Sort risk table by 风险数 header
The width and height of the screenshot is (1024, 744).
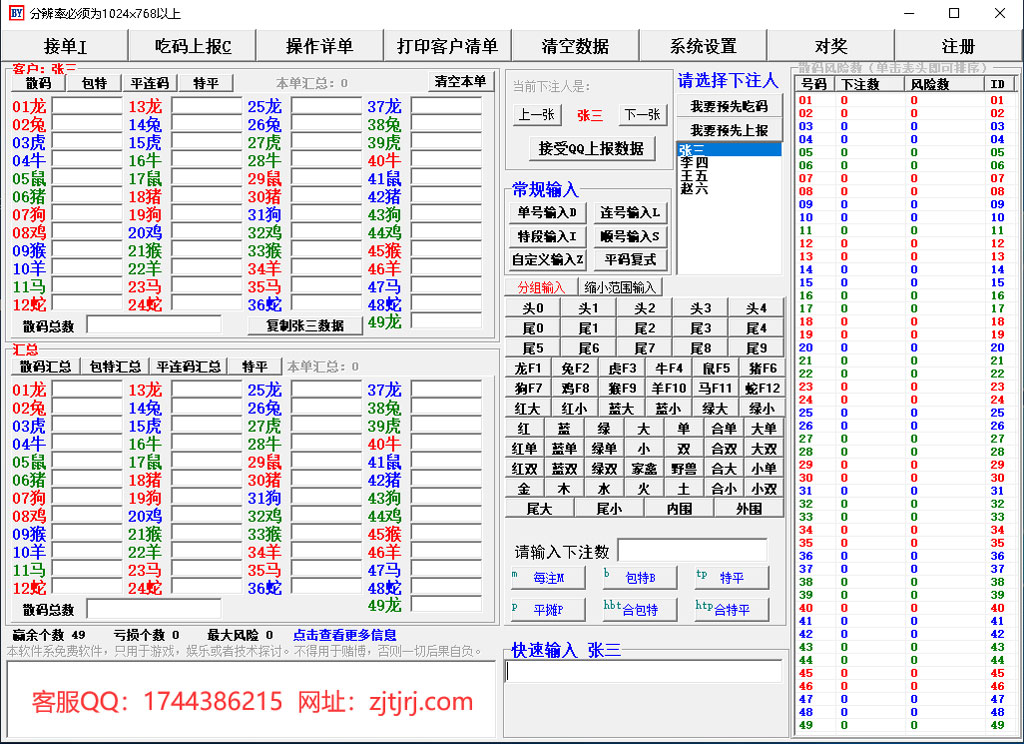point(944,84)
